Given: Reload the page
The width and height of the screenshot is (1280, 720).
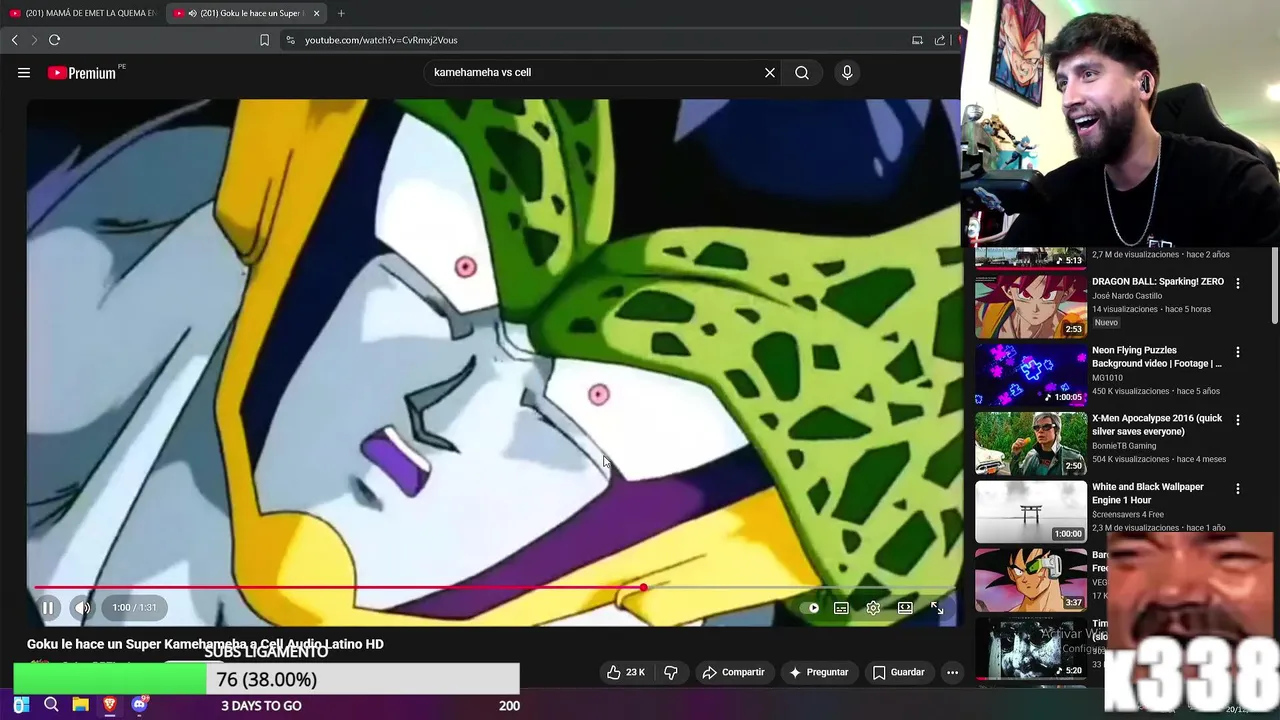Looking at the screenshot, I should [55, 40].
